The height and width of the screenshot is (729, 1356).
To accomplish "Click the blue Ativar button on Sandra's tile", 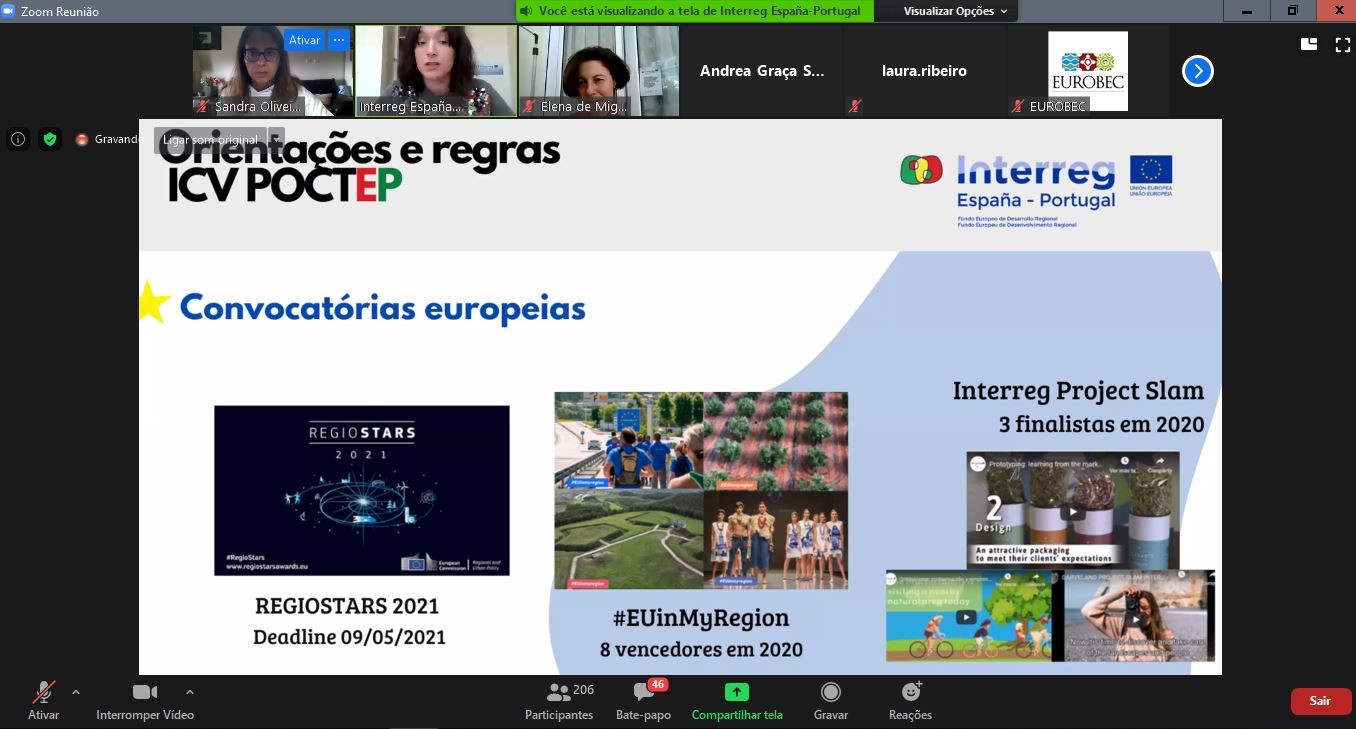I will (304, 40).
